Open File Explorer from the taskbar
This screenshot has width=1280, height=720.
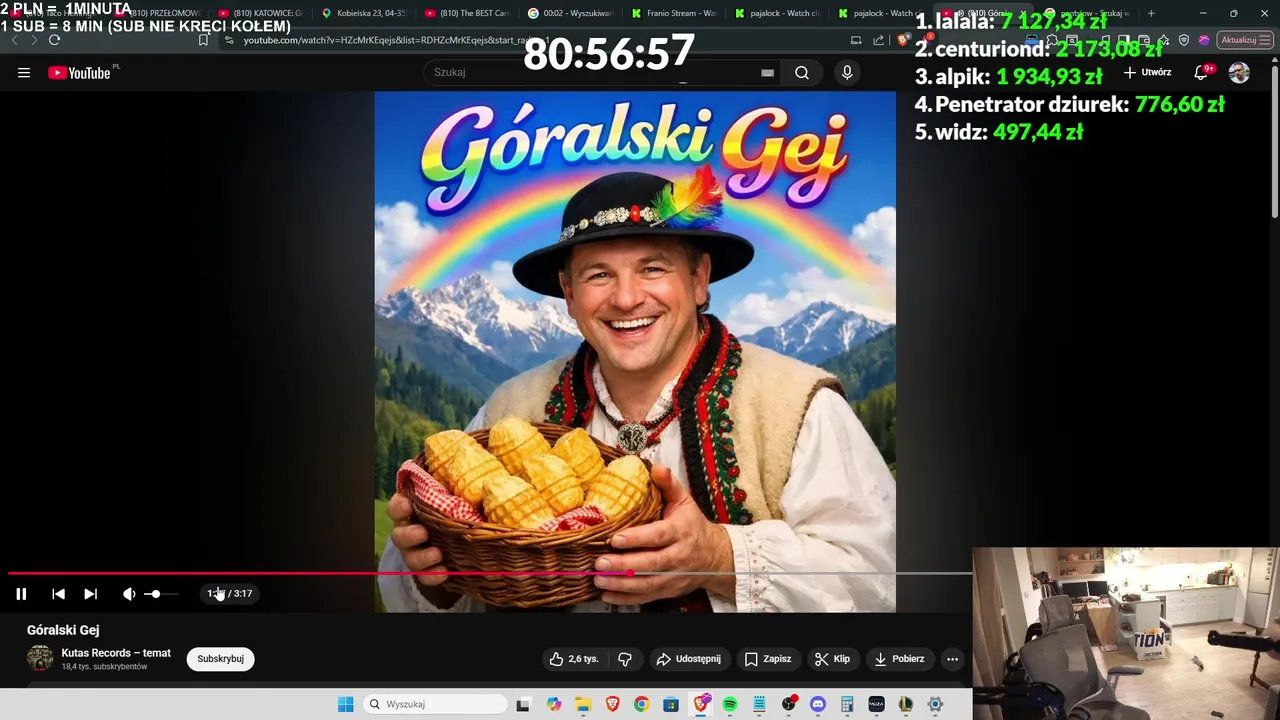(582, 704)
